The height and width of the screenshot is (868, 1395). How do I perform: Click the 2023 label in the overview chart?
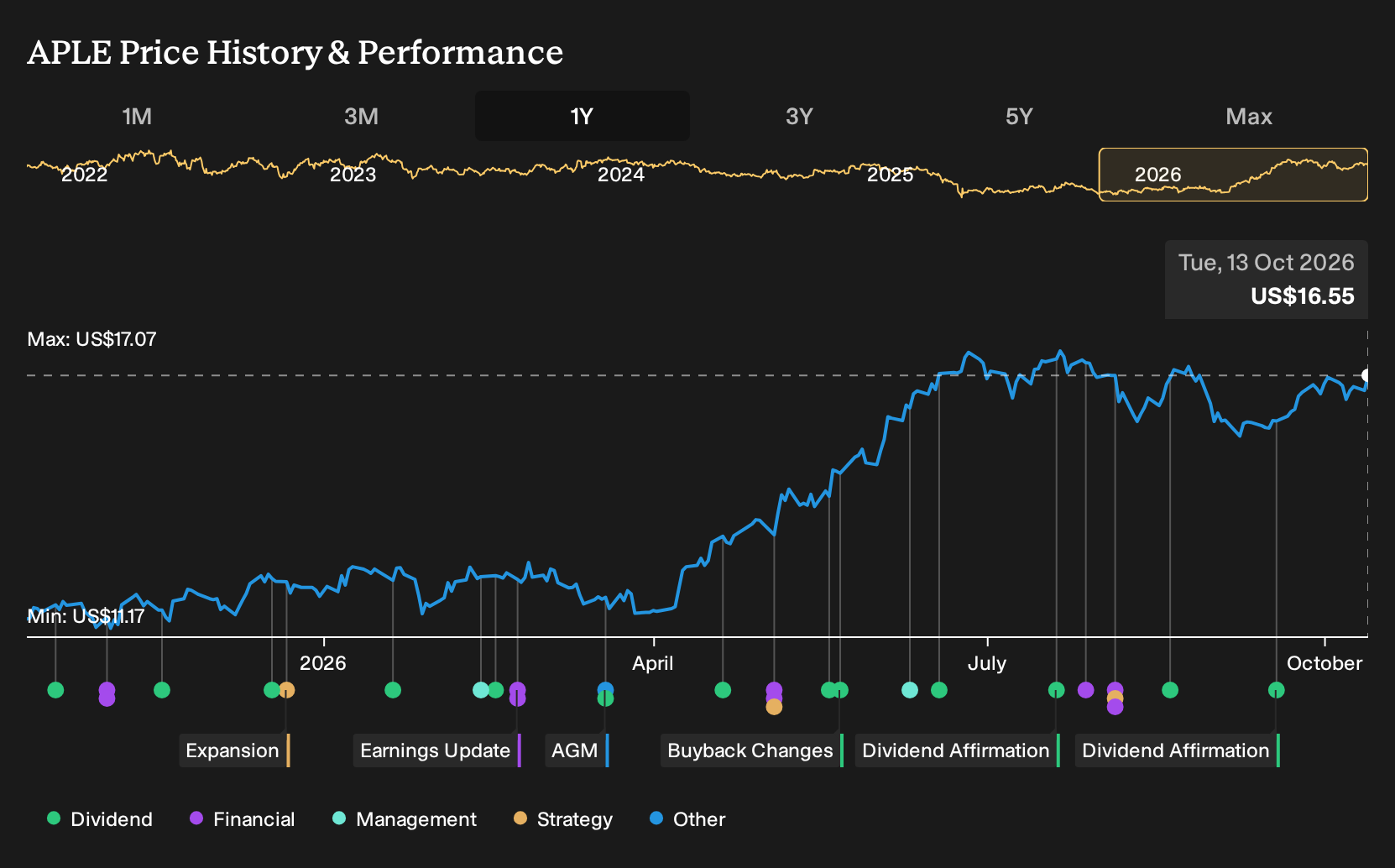353,175
